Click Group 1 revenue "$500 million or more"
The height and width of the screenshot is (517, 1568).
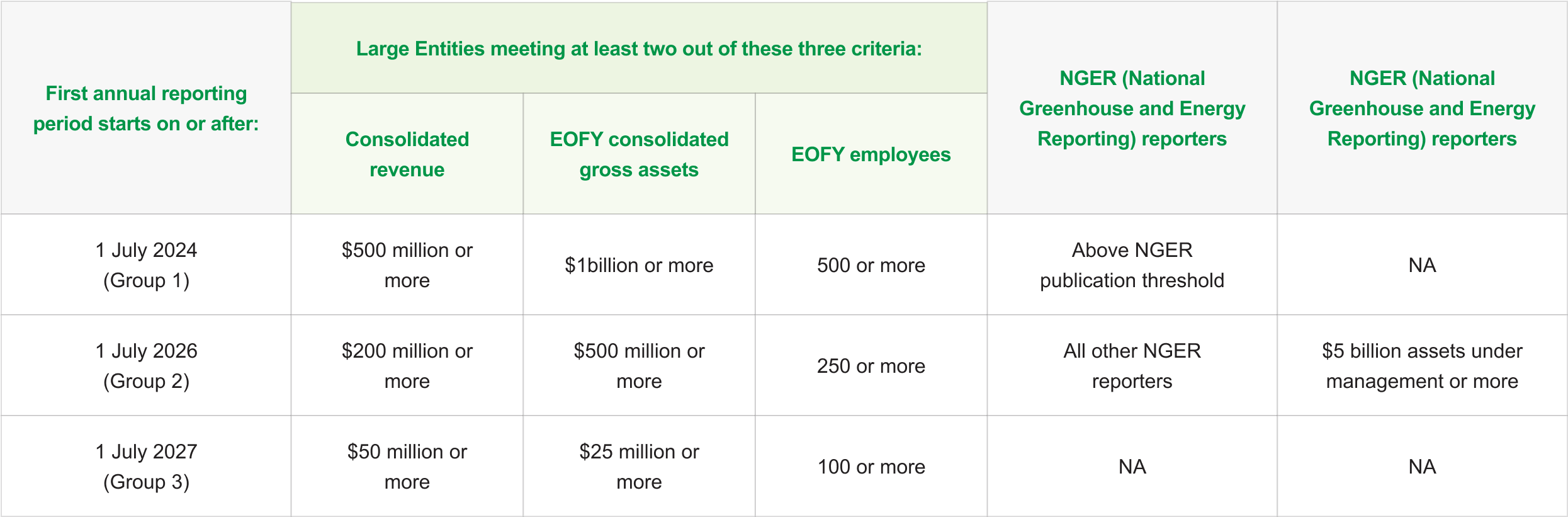[407, 265]
